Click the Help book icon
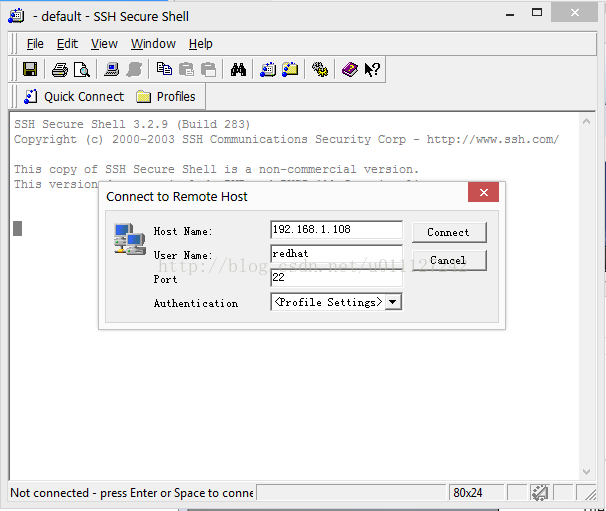The width and height of the screenshot is (606, 511). click(350, 70)
